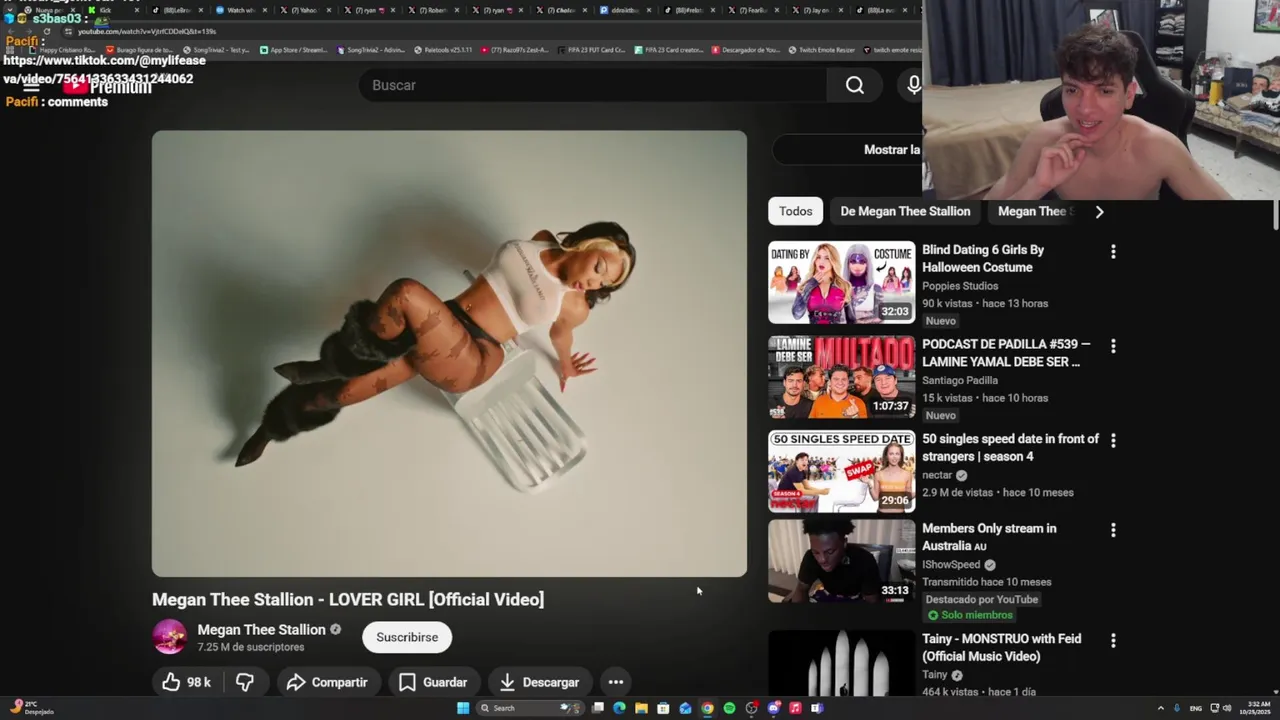Click in the Buscar search field
The width and height of the screenshot is (1280, 720).
coord(593,85)
